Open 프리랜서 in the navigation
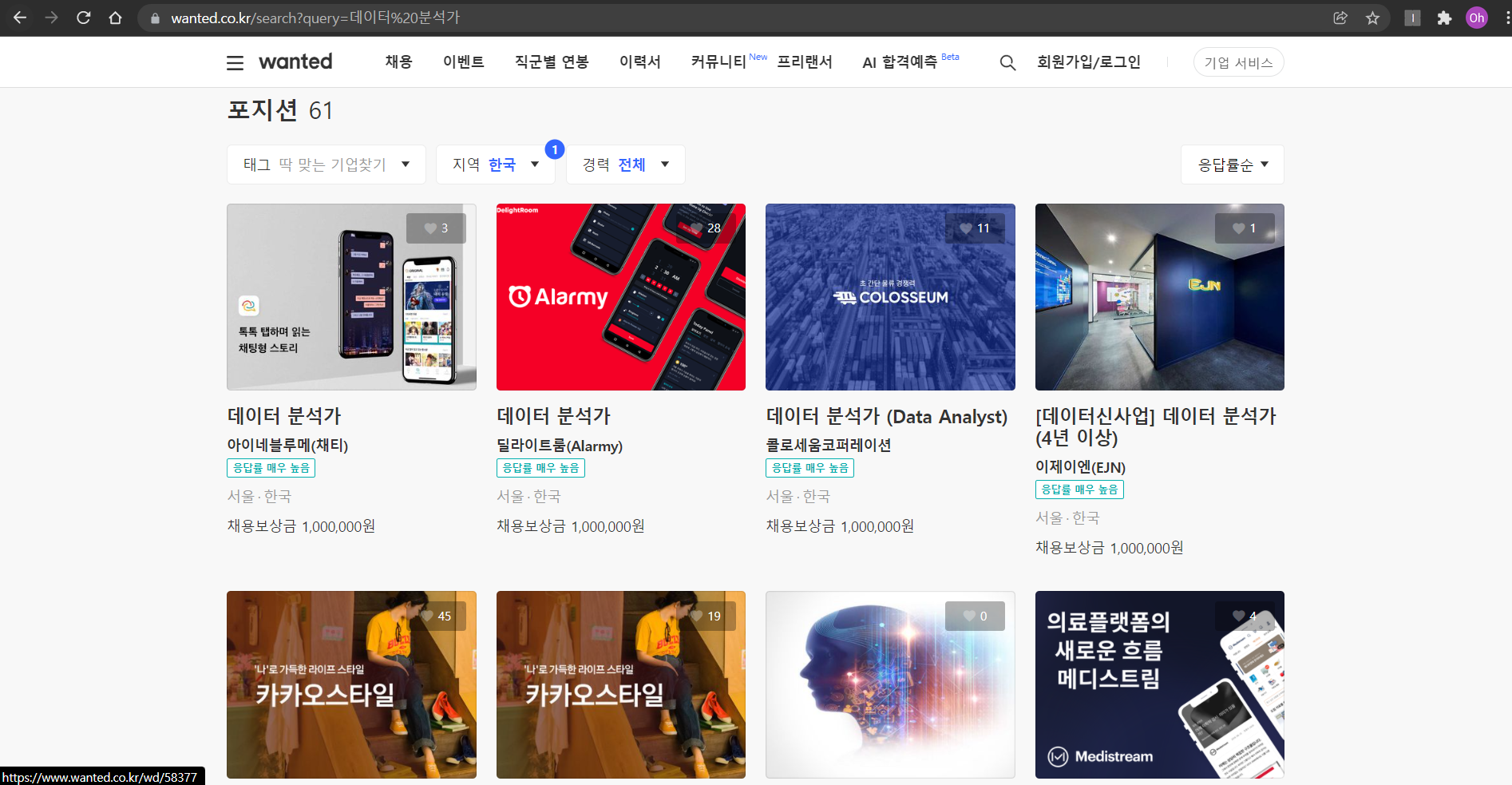 [x=805, y=62]
